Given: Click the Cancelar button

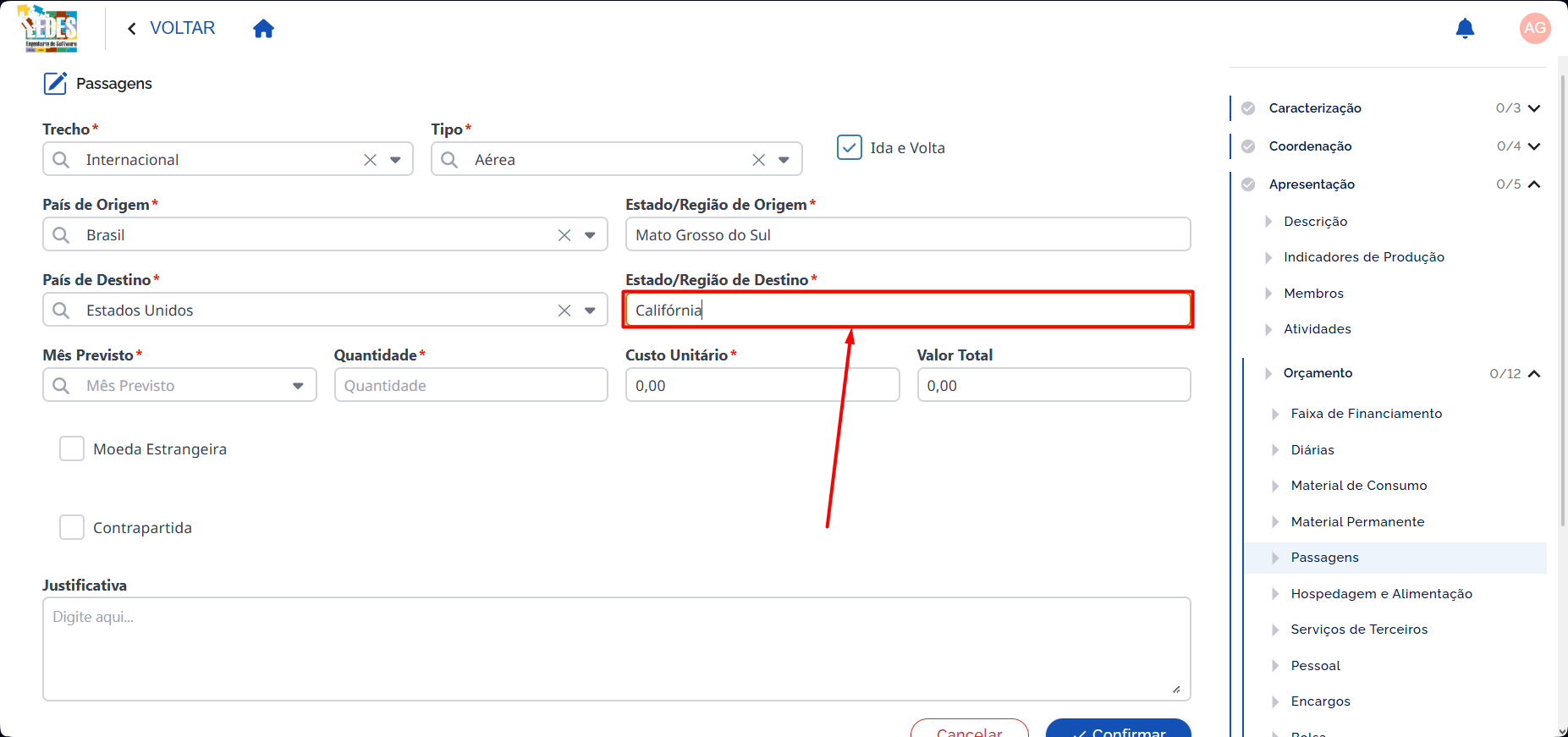Looking at the screenshot, I should [x=970, y=729].
